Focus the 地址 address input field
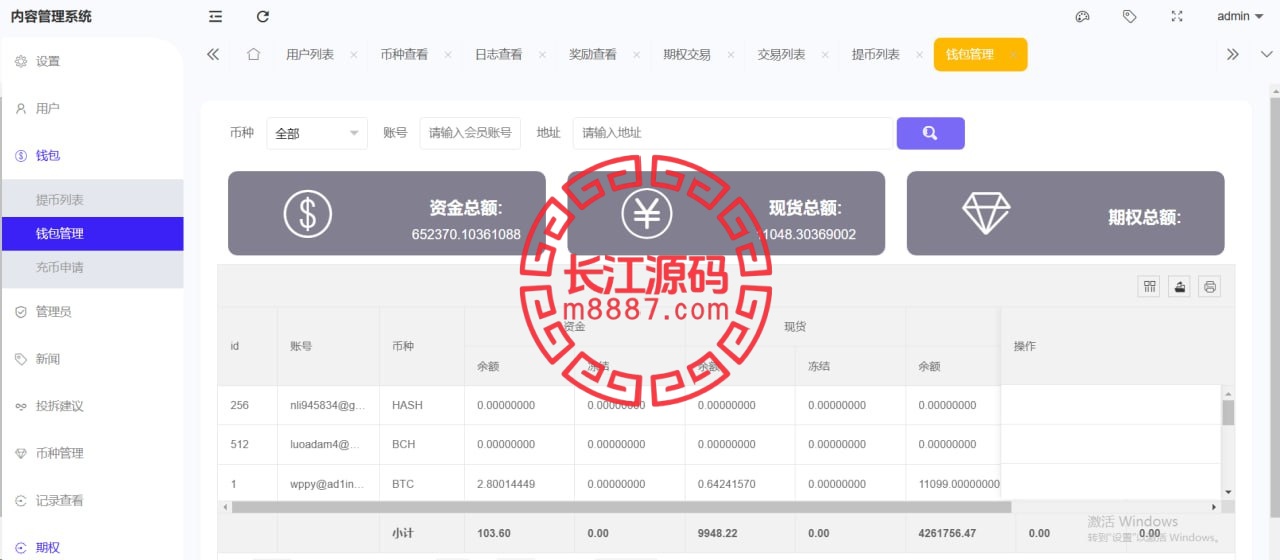Screen dimensions: 1280x560 (x=732, y=133)
